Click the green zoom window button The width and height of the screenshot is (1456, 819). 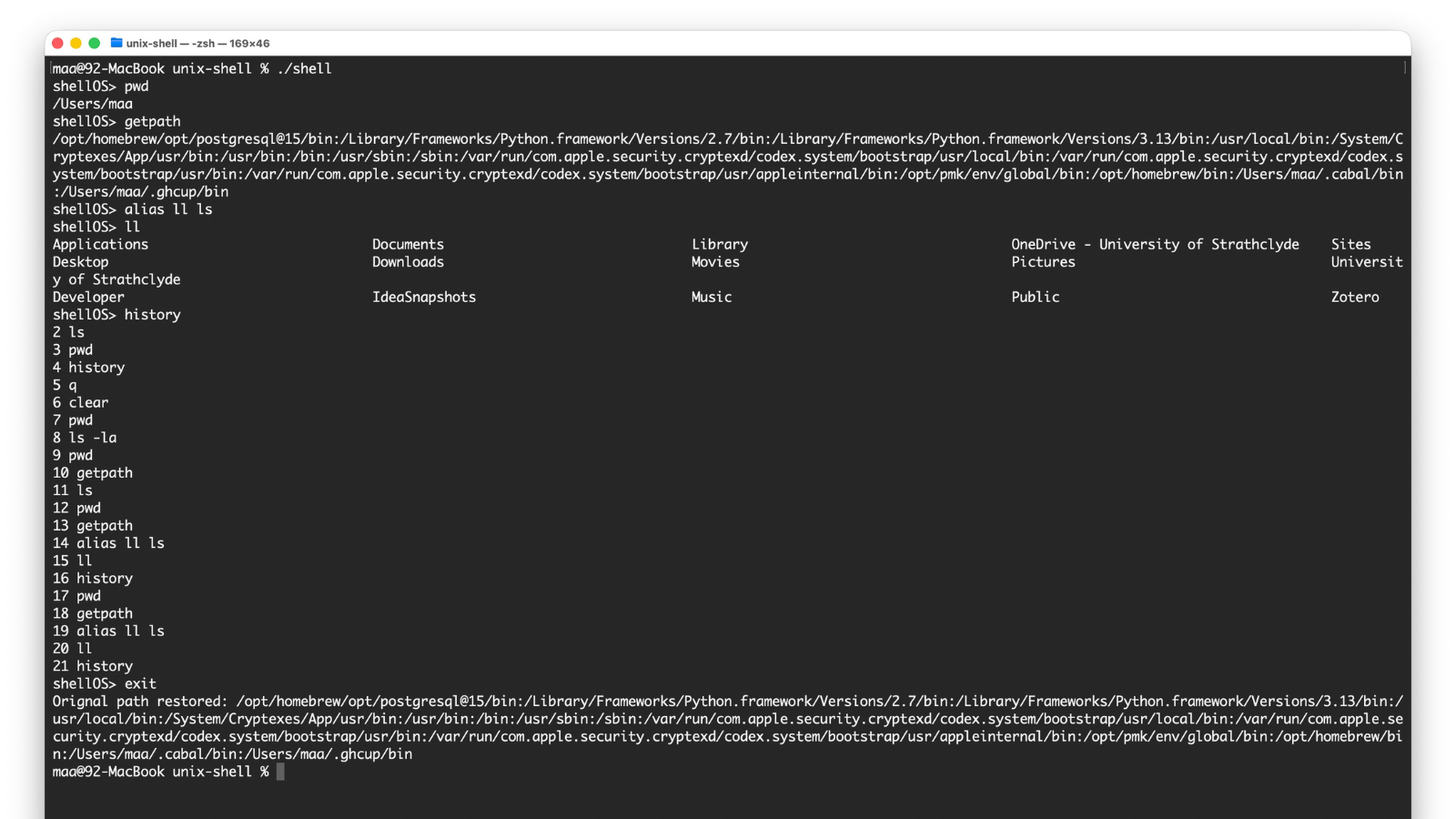[x=95, y=43]
